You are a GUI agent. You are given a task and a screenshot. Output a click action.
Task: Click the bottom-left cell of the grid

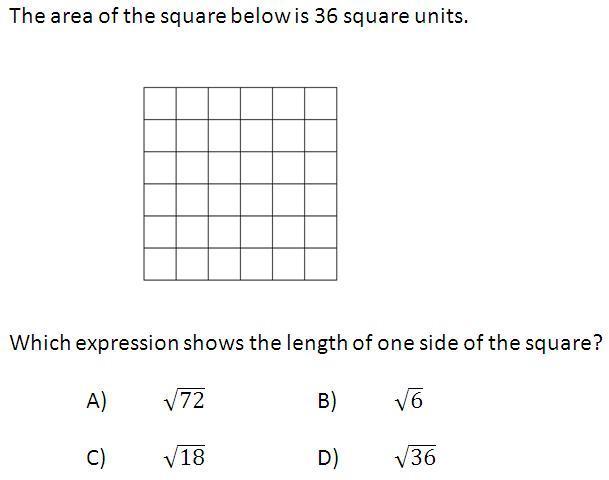pyautogui.click(x=160, y=264)
